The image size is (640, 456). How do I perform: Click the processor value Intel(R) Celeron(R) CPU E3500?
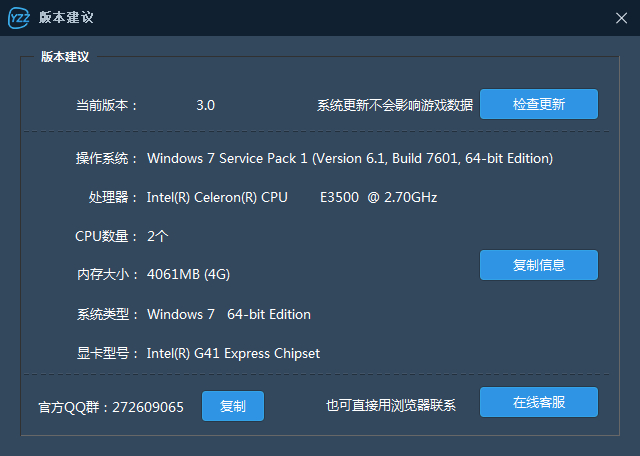point(292,198)
